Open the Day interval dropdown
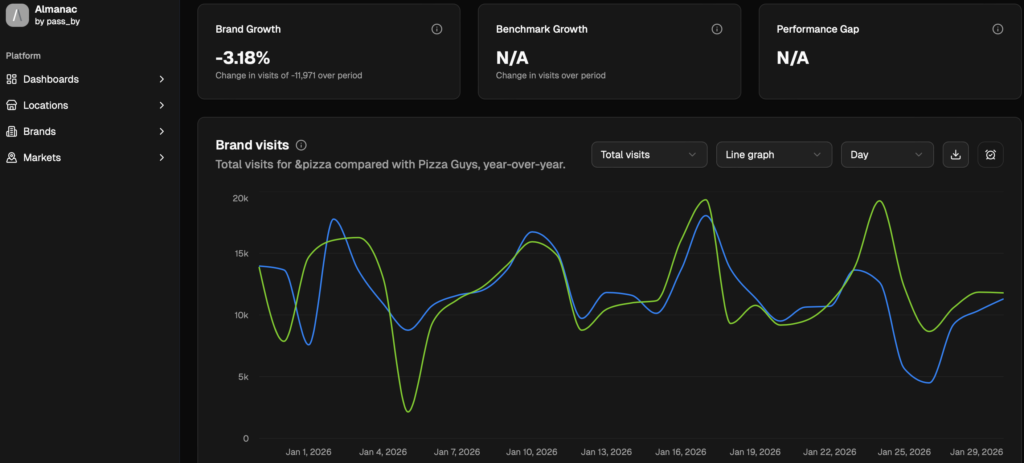The image size is (1024, 463). tap(887, 155)
